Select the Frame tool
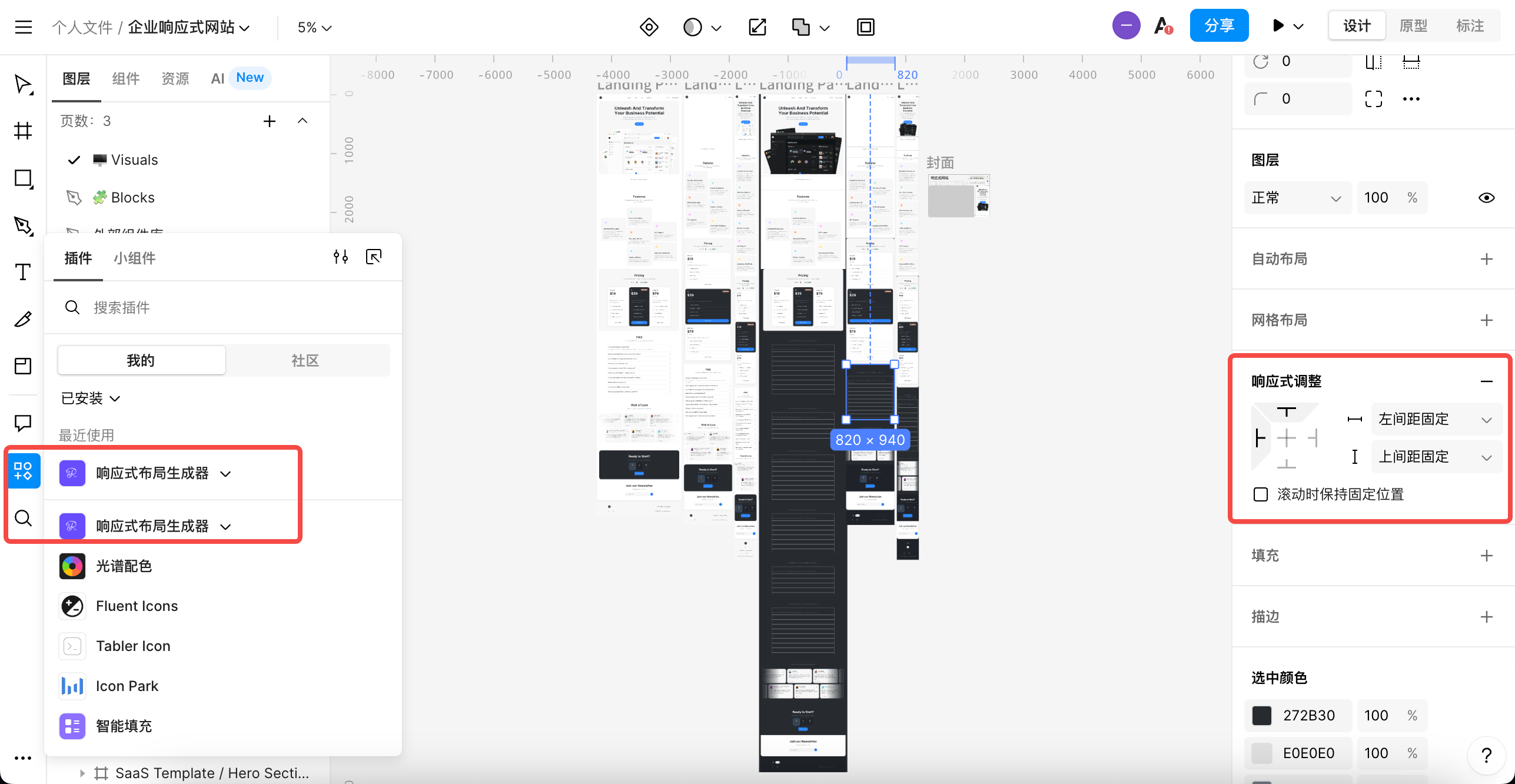1515x784 pixels. (23, 131)
